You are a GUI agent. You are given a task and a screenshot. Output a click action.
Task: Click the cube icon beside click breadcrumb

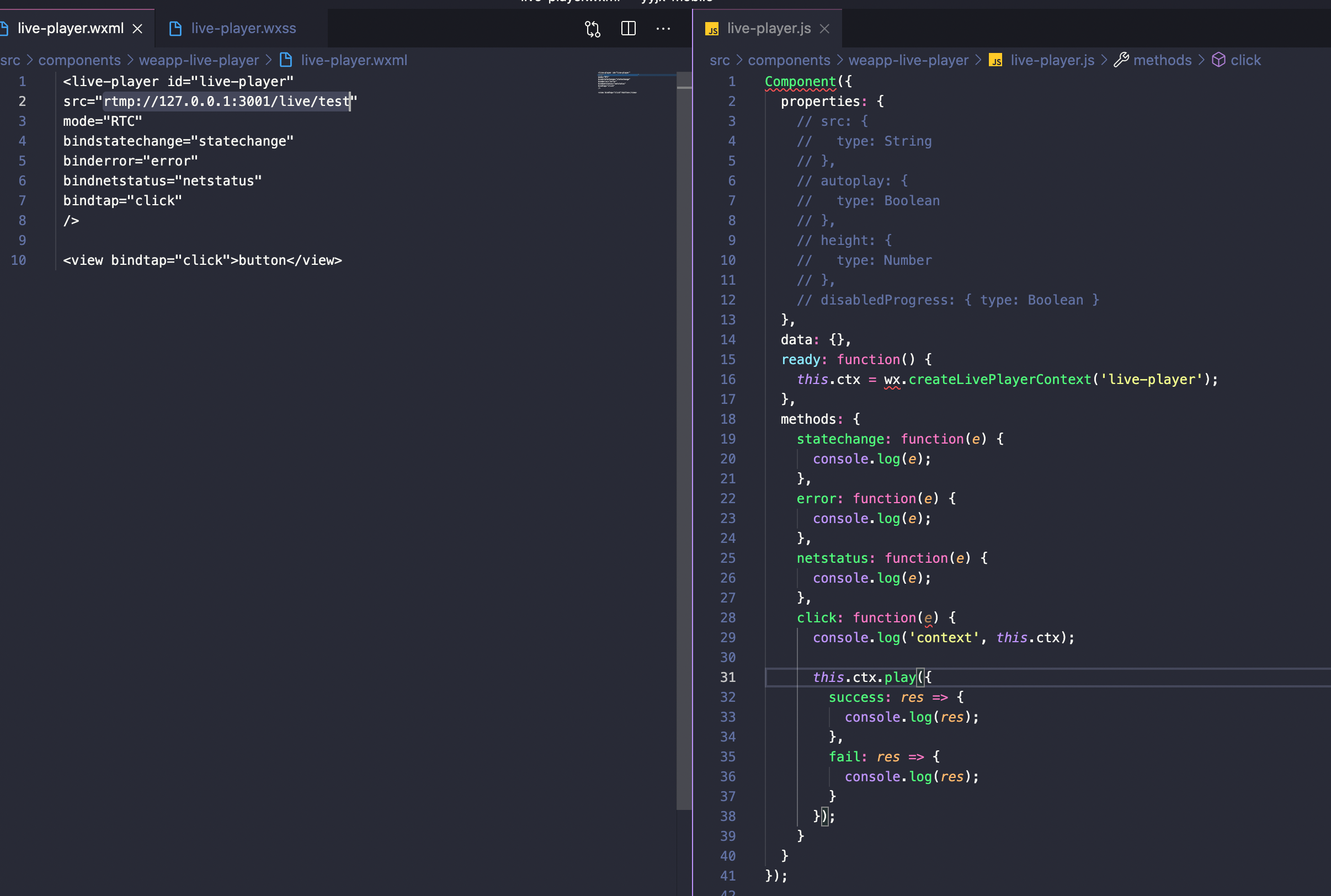[x=1218, y=60]
